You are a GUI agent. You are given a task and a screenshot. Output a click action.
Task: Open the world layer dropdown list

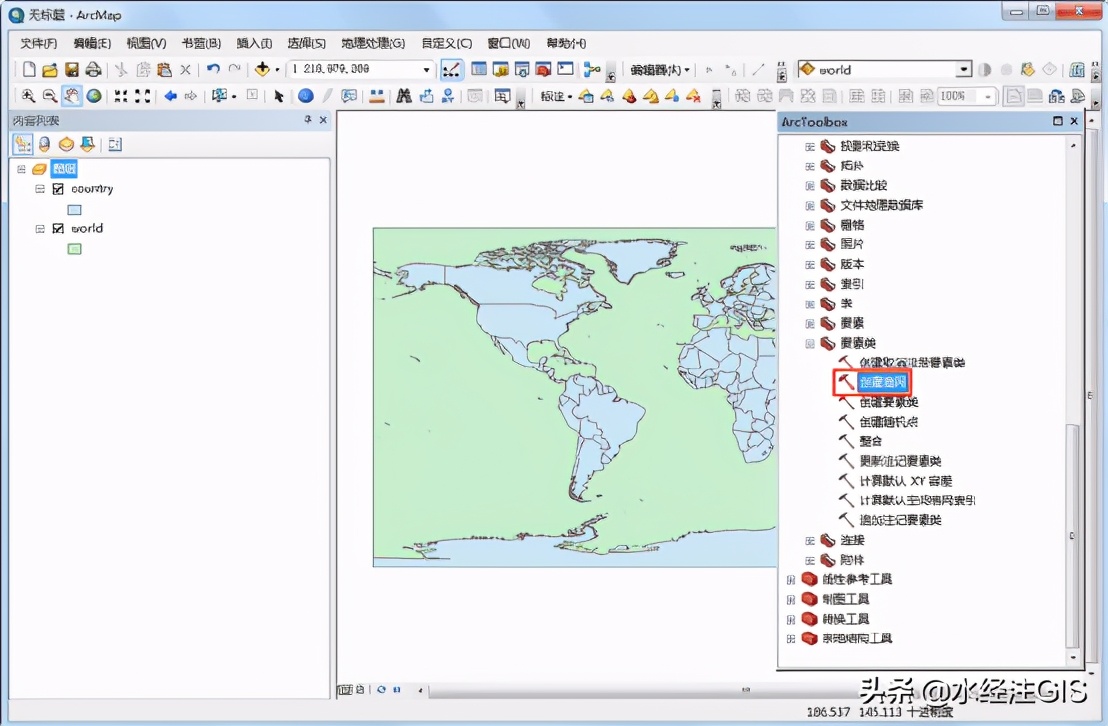(963, 70)
